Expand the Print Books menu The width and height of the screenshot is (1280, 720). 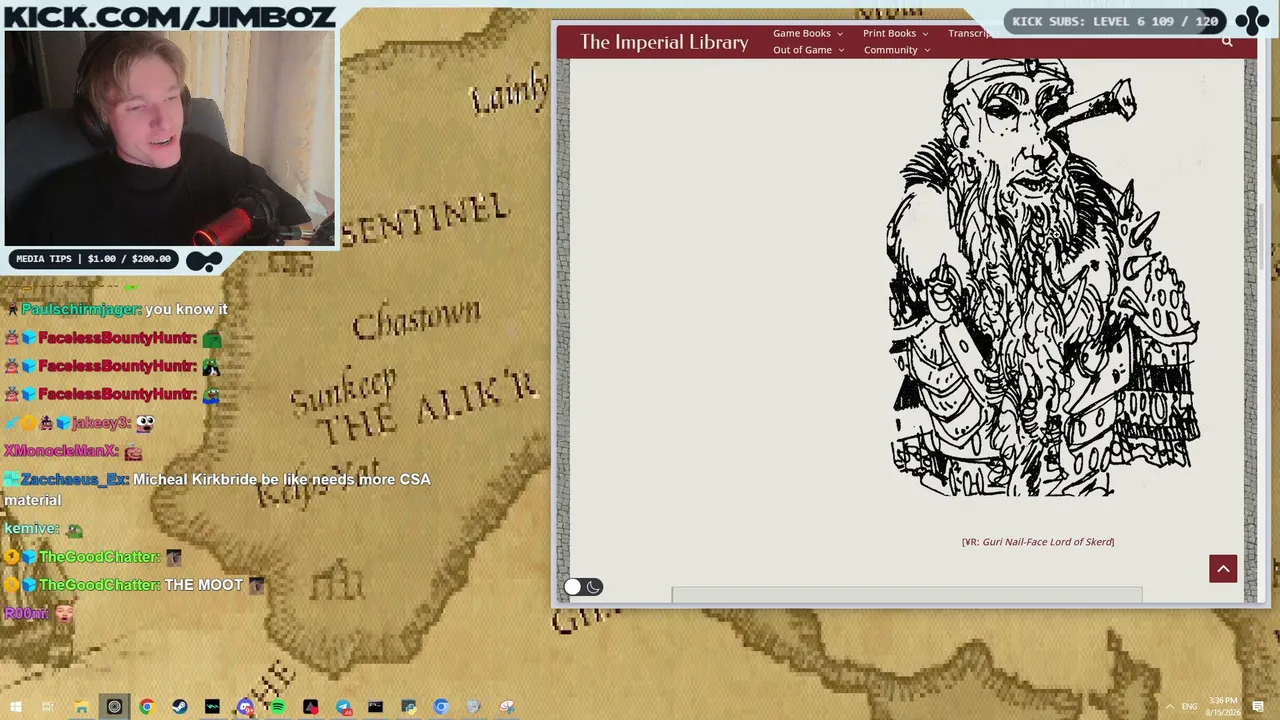895,33
